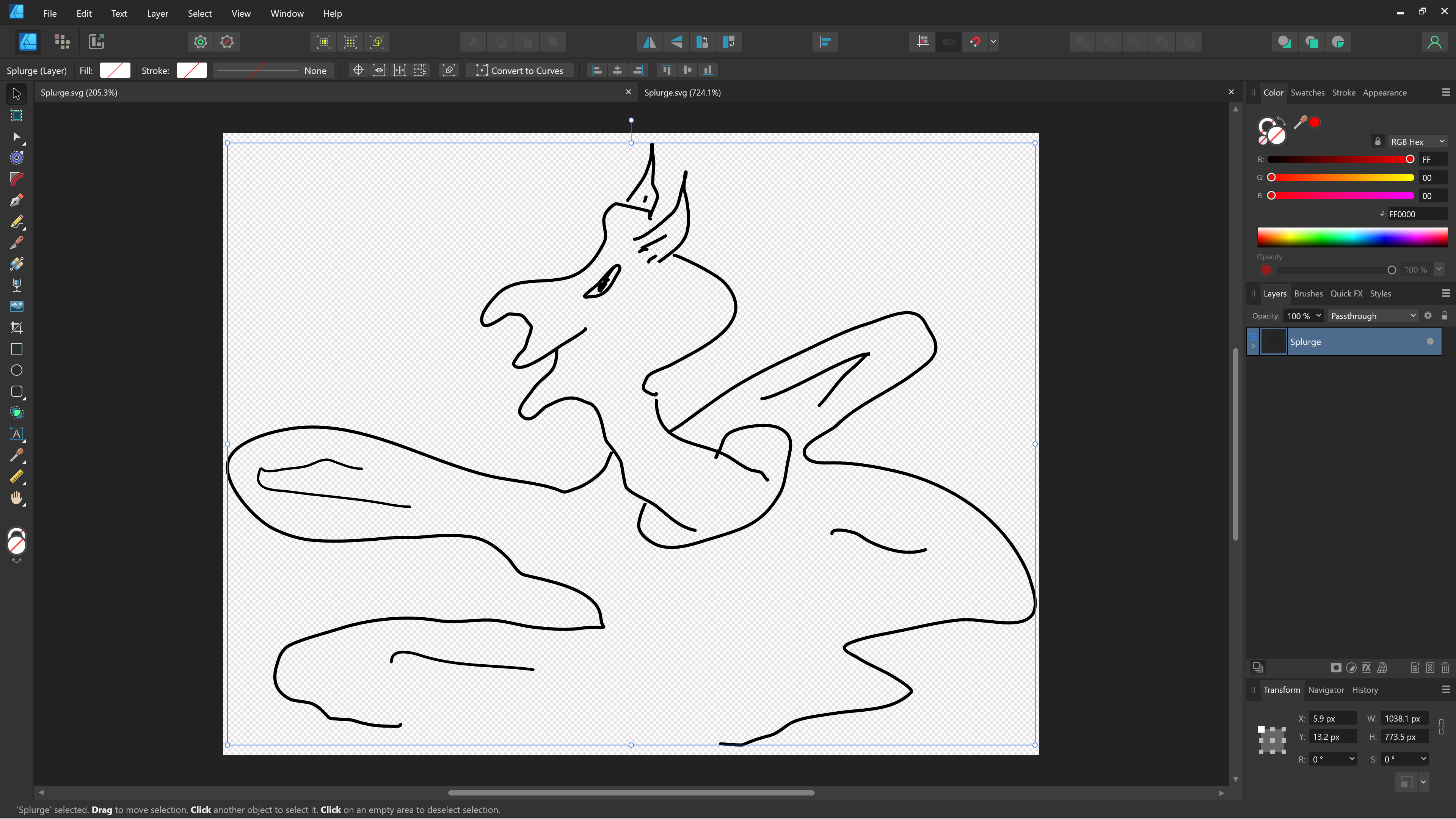
Task: Delete layer with the trash icon
Action: [x=1445, y=668]
